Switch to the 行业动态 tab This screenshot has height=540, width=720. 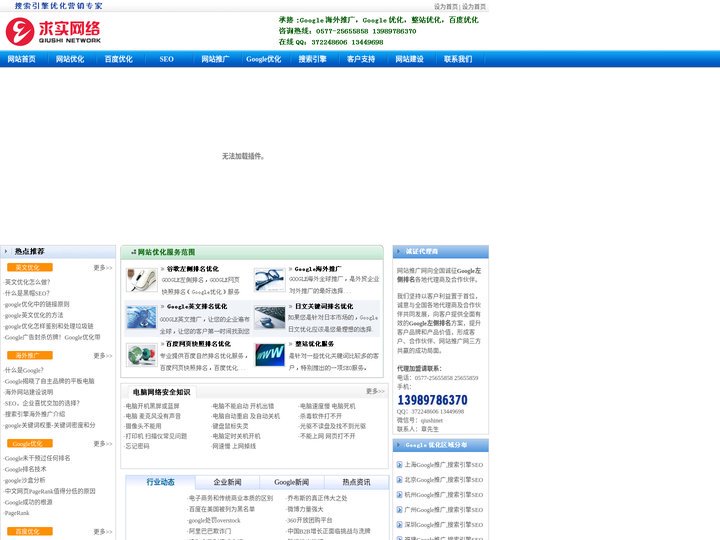[x=160, y=482]
